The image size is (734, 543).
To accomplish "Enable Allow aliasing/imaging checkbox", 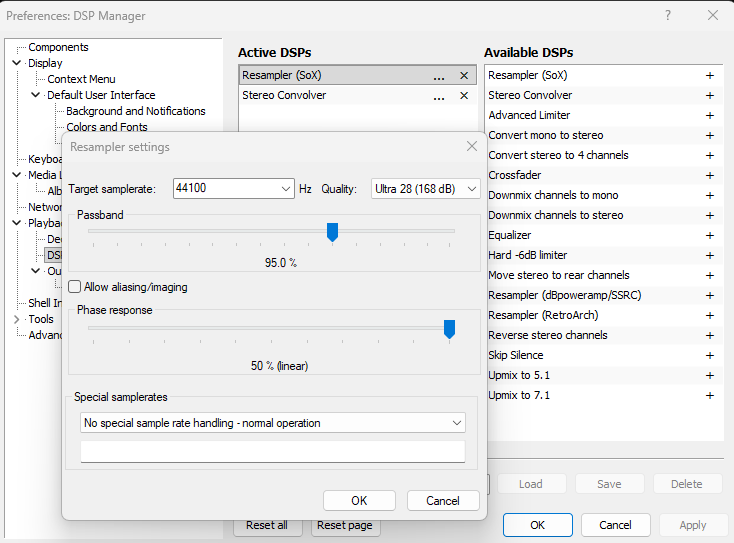I will [75, 286].
